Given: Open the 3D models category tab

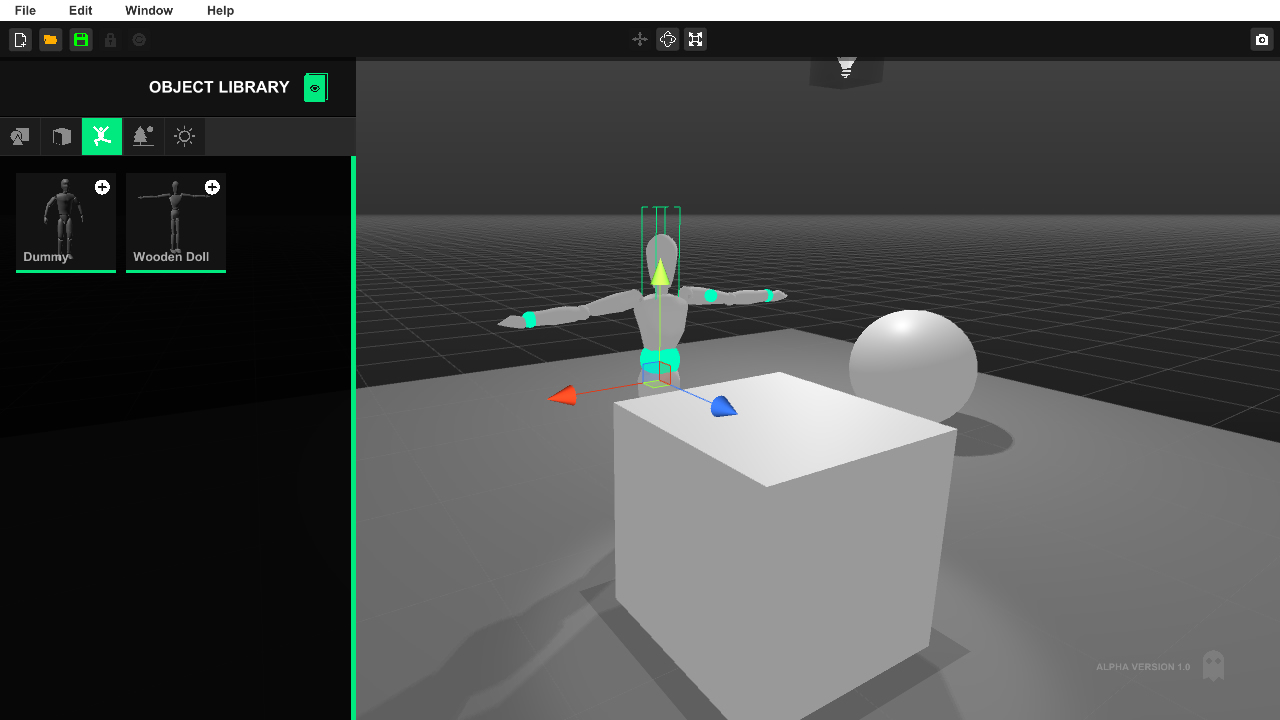Looking at the screenshot, I should coord(19,136).
